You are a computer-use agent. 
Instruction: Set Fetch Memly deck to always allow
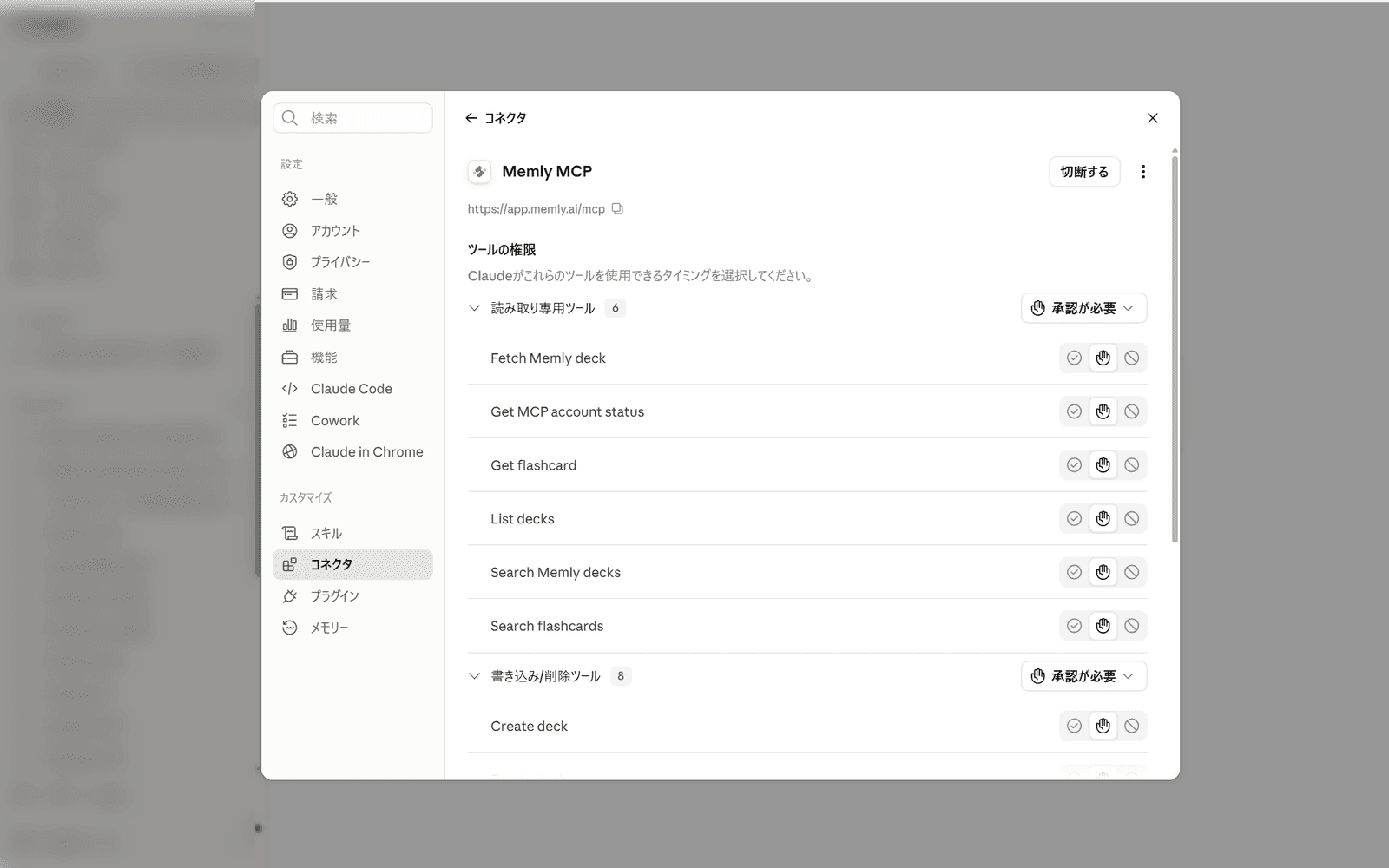(x=1074, y=358)
